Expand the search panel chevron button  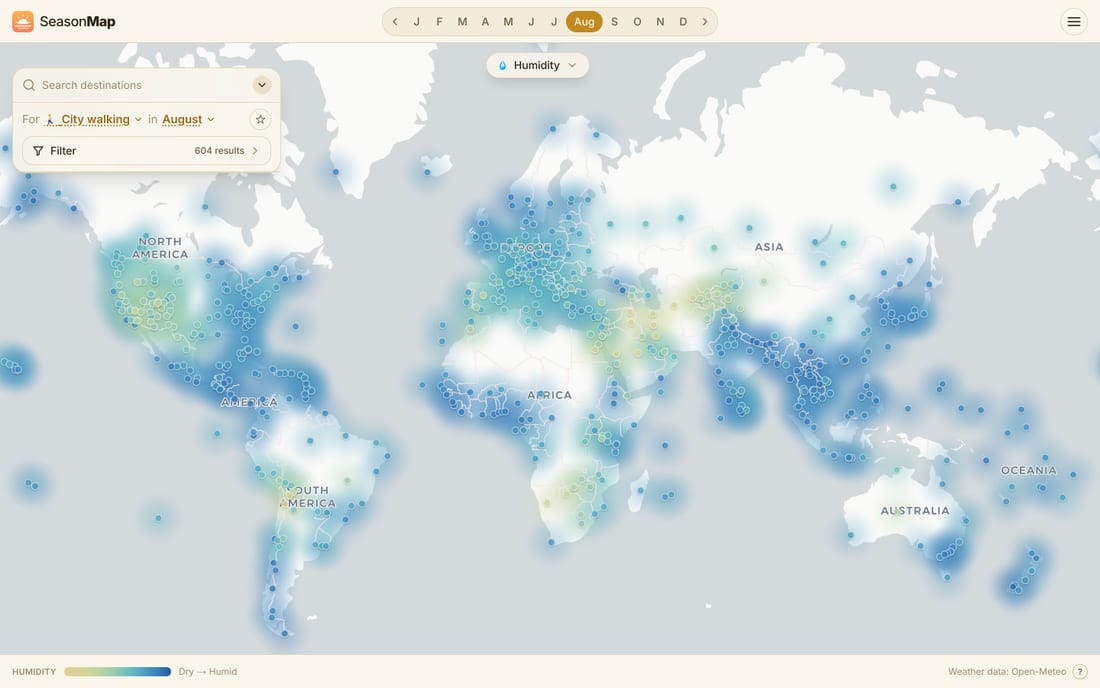262,85
